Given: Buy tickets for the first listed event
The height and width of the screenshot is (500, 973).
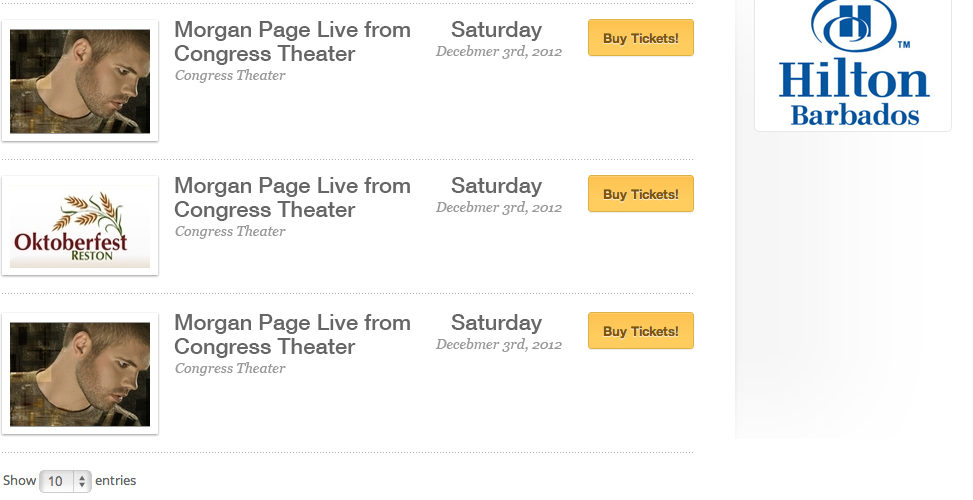Looking at the screenshot, I should tap(640, 38).
